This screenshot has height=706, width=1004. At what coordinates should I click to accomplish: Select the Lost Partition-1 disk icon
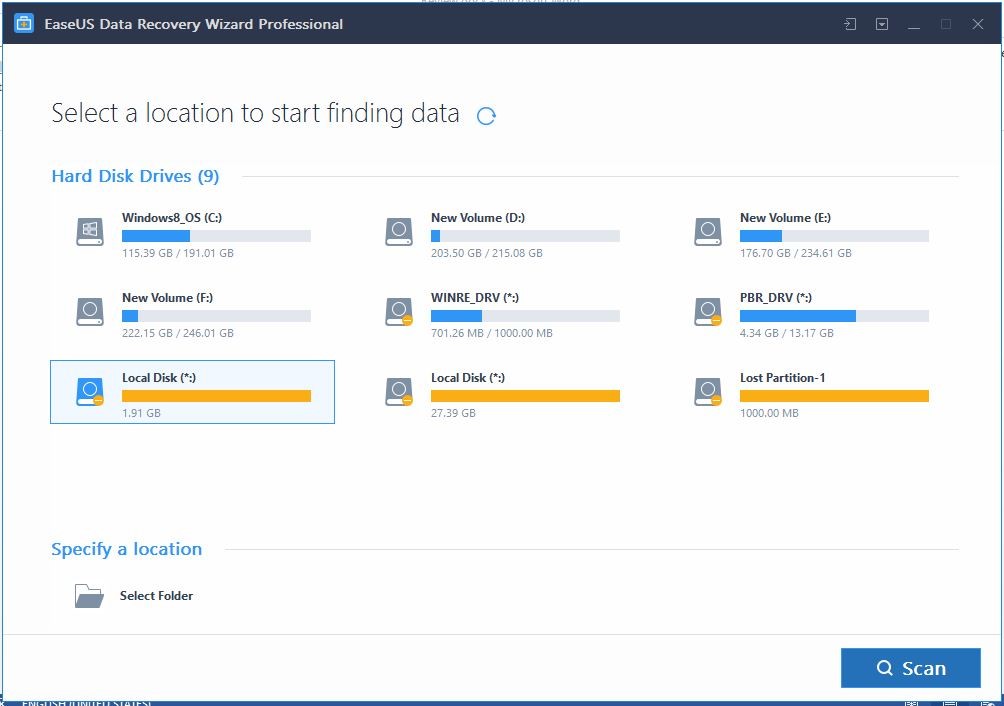pos(708,391)
